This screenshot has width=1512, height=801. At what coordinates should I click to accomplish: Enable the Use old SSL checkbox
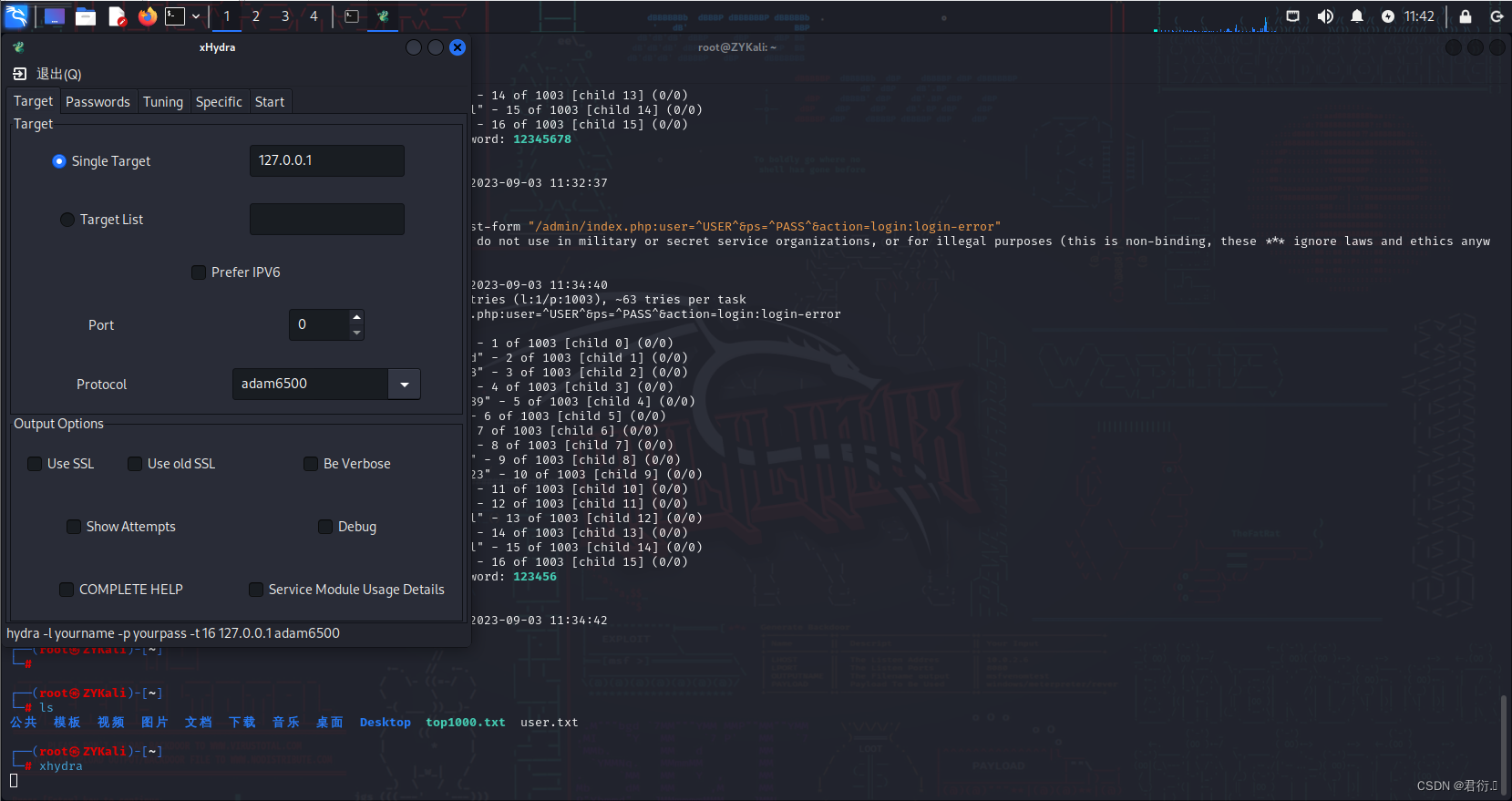135,464
